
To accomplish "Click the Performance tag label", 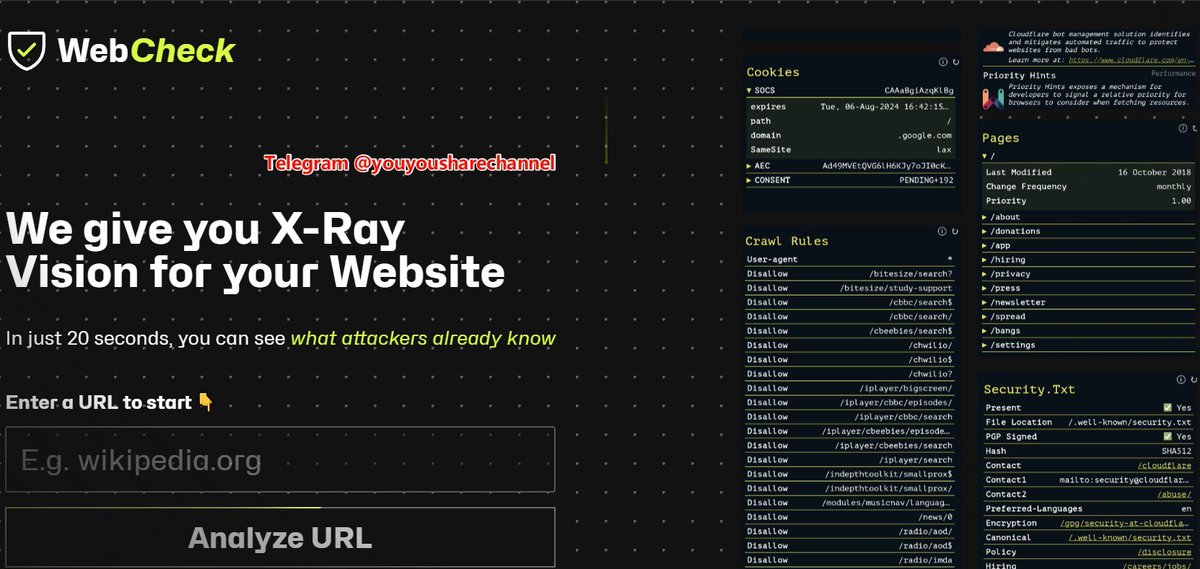I will pos(1172,74).
